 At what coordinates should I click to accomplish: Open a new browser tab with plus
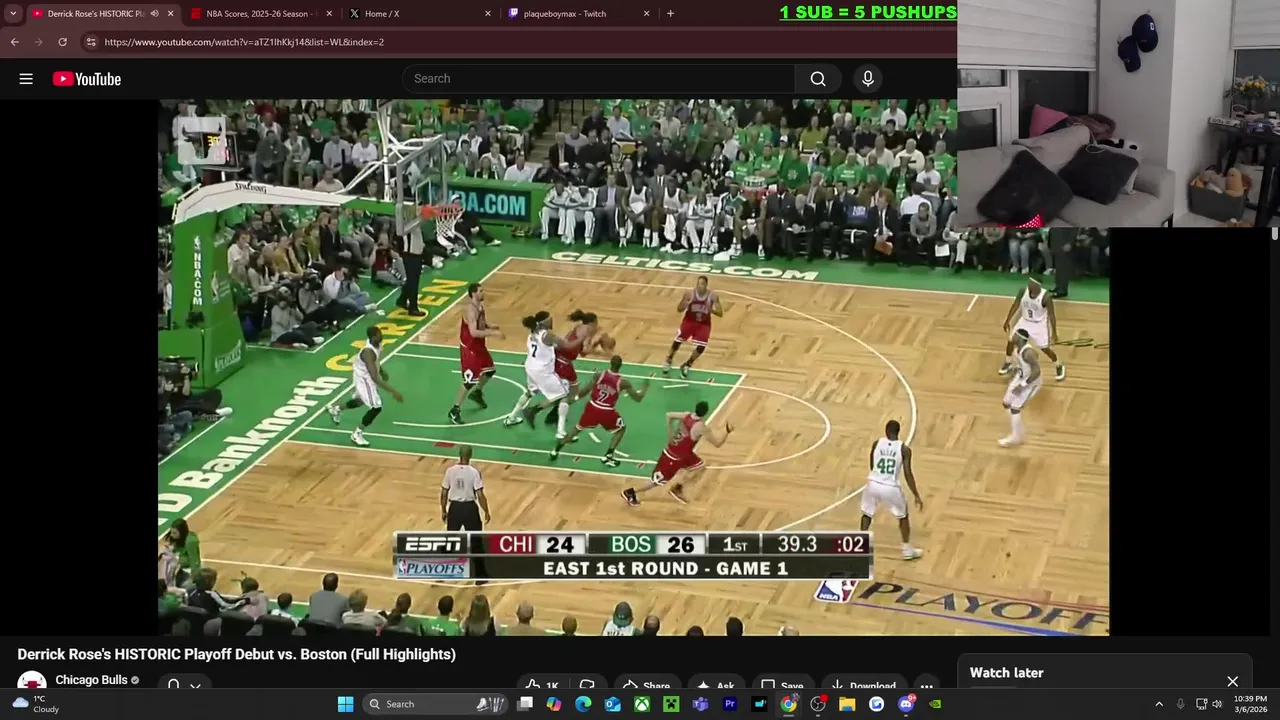[x=670, y=14]
